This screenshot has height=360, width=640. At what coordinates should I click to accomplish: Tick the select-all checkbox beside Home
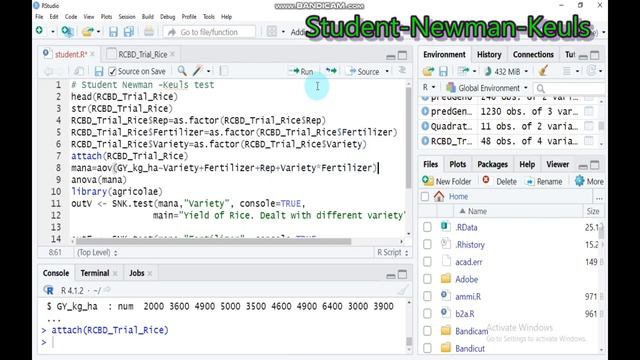pos(424,197)
